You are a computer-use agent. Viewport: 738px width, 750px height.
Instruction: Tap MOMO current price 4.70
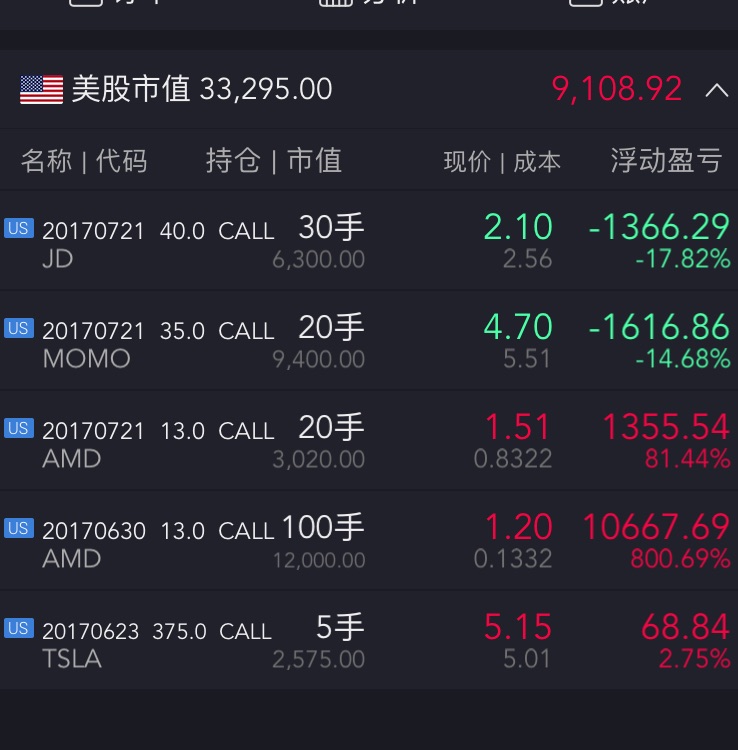coord(518,327)
